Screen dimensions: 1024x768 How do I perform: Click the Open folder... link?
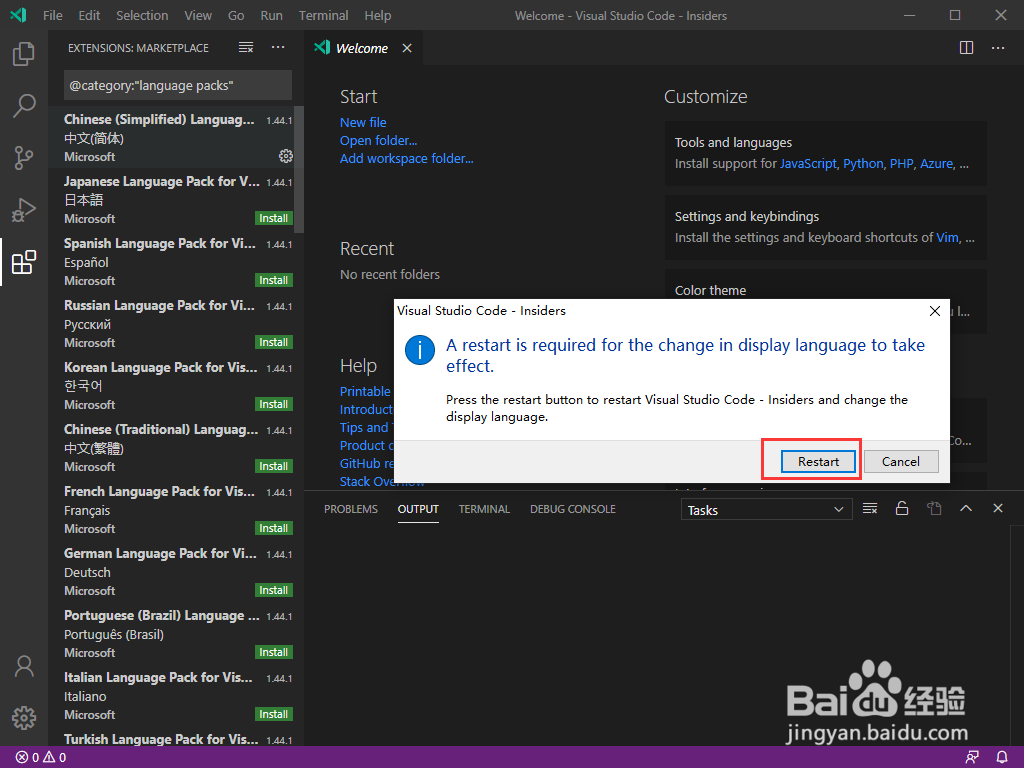coord(378,140)
